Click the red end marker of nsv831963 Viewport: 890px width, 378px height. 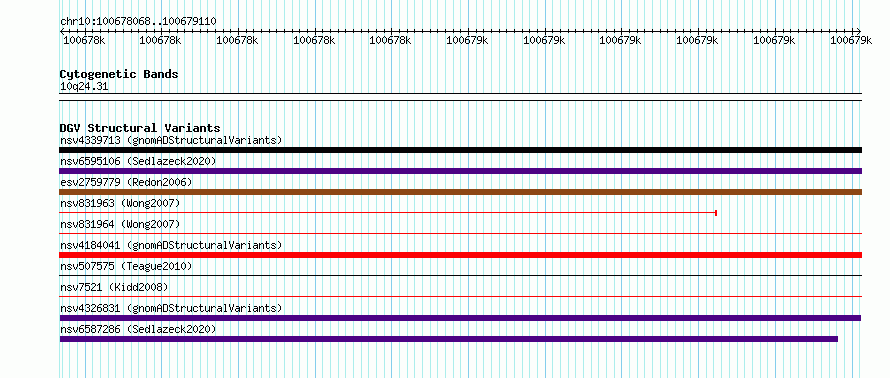[716, 213]
